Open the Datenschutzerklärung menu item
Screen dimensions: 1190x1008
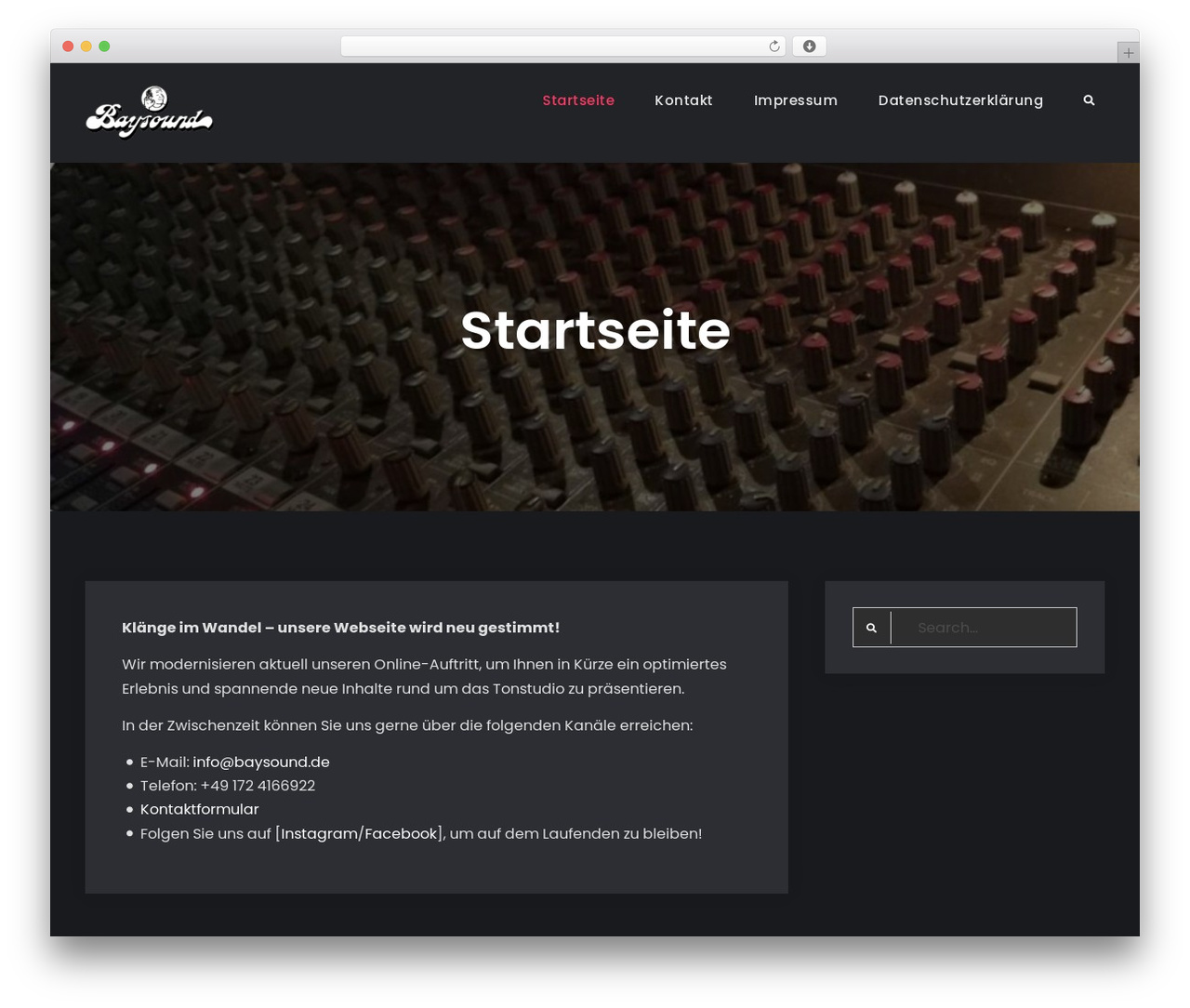tap(960, 100)
